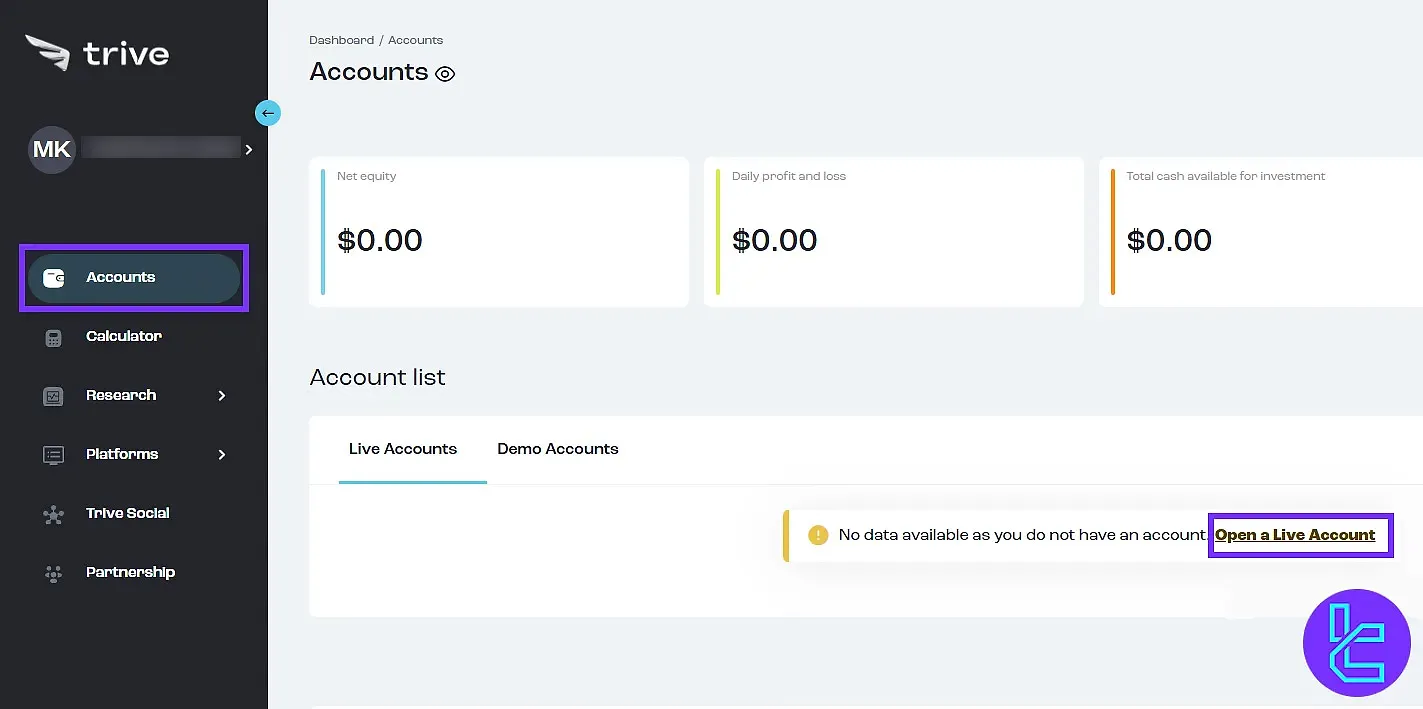The height and width of the screenshot is (709, 1423).
Task: Open Trive Social via its sidebar icon
Action: (x=52, y=513)
